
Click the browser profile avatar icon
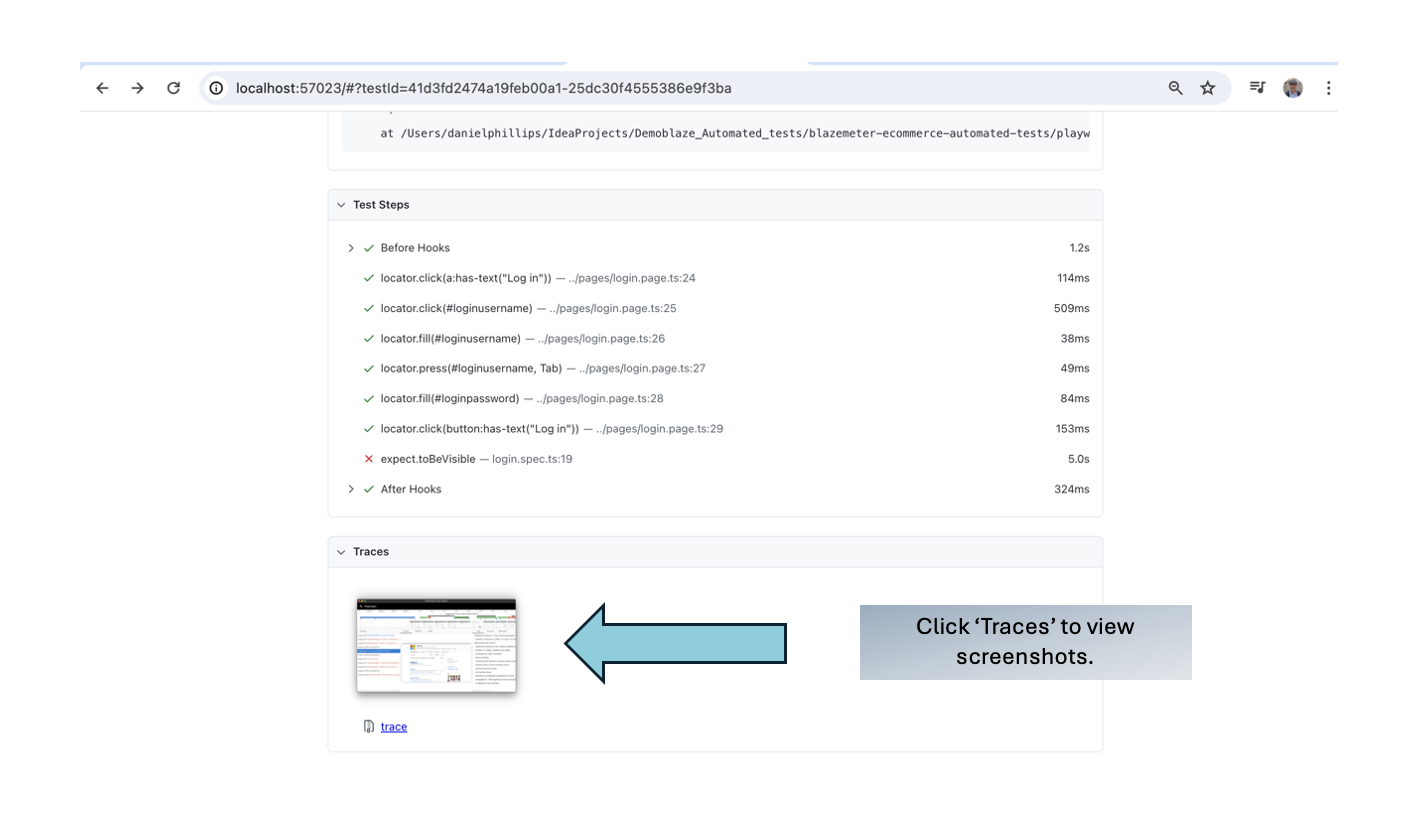[x=1292, y=88]
